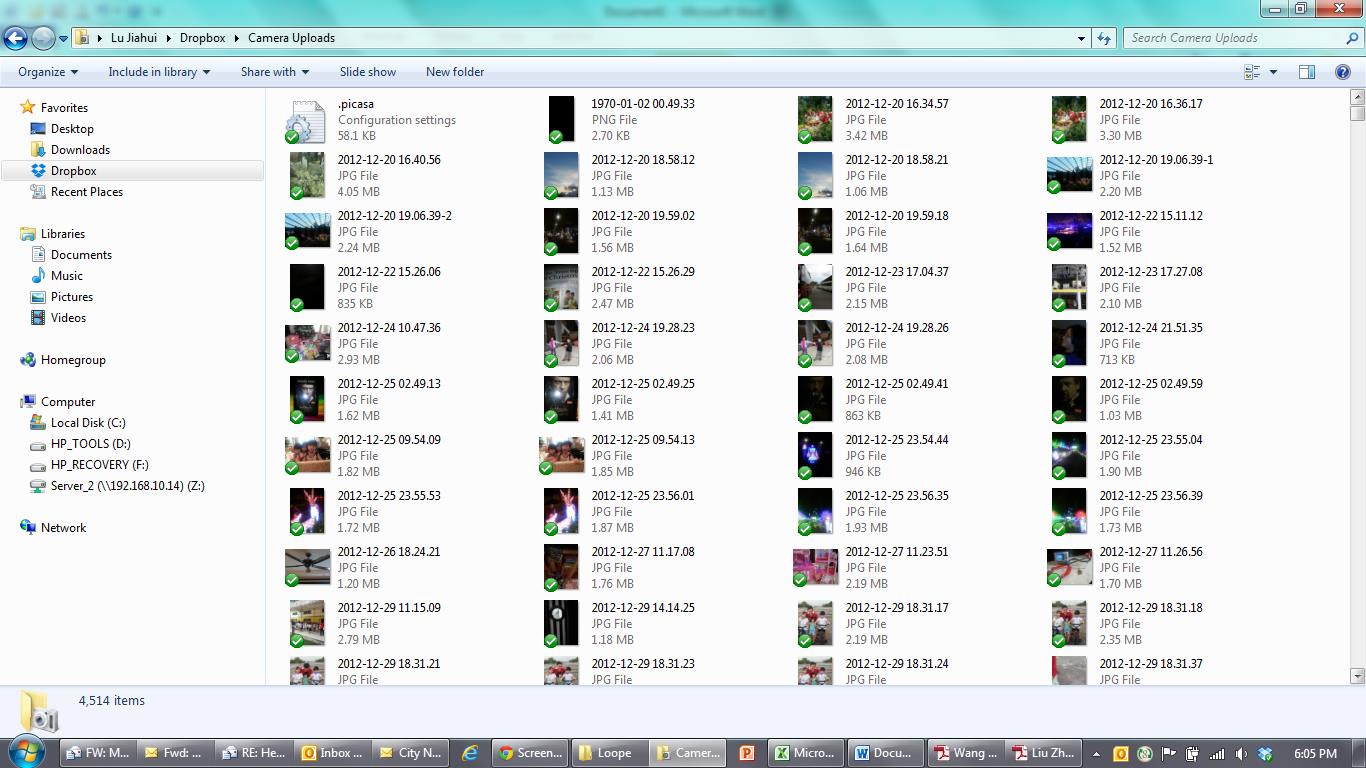
Task: Open the Organize dropdown menu
Action: click(x=48, y=72)
